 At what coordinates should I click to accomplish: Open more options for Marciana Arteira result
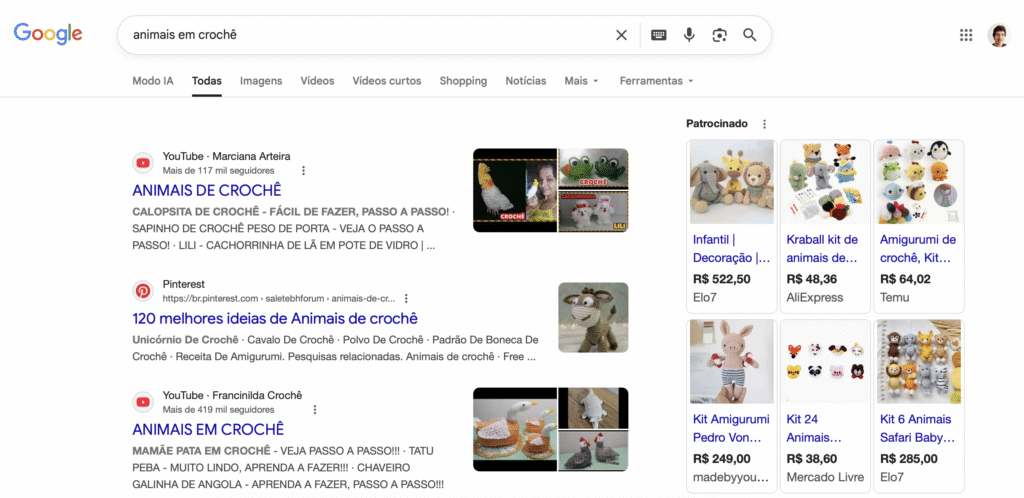point(303,170)
